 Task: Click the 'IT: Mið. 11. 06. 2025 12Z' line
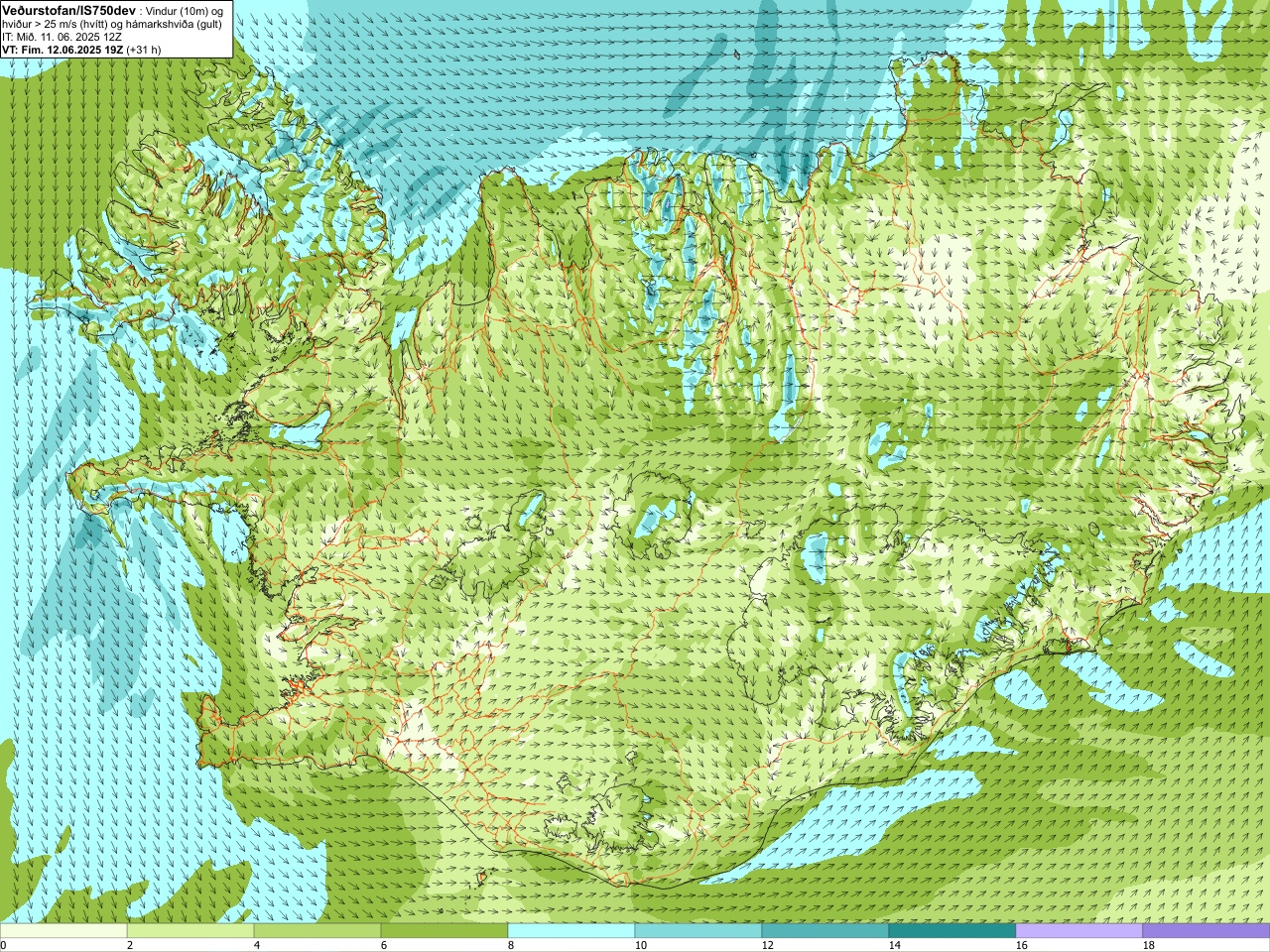coord(60,37)
